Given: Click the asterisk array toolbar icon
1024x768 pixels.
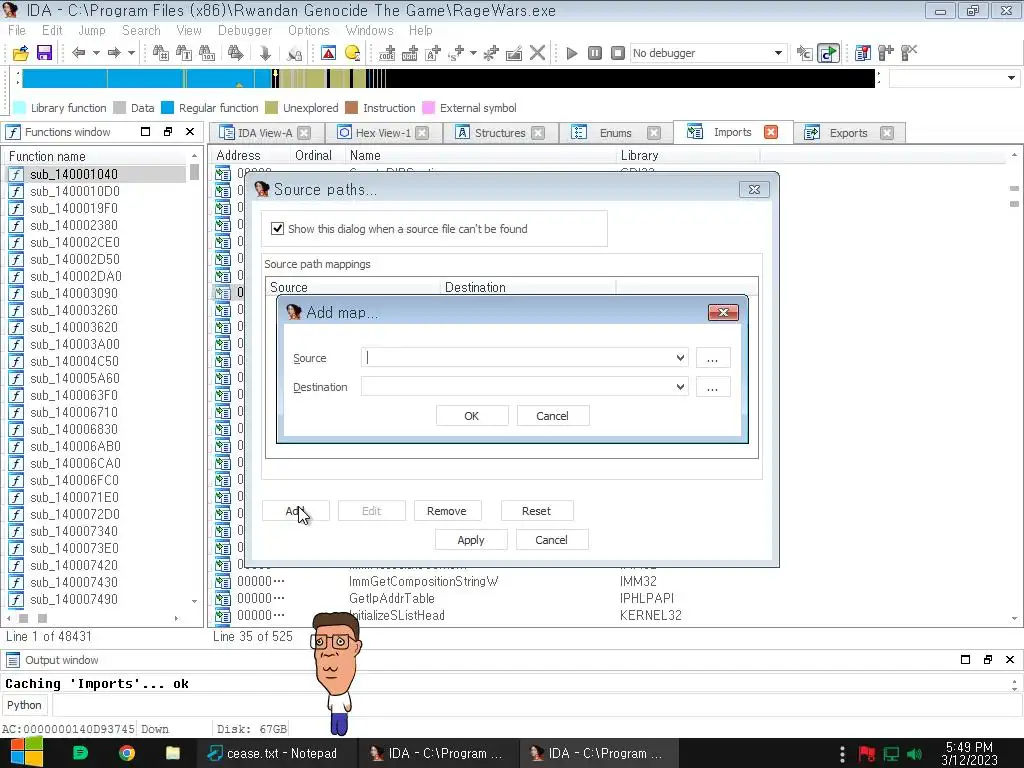Looking at the screenshot, I should coord(491,53).
